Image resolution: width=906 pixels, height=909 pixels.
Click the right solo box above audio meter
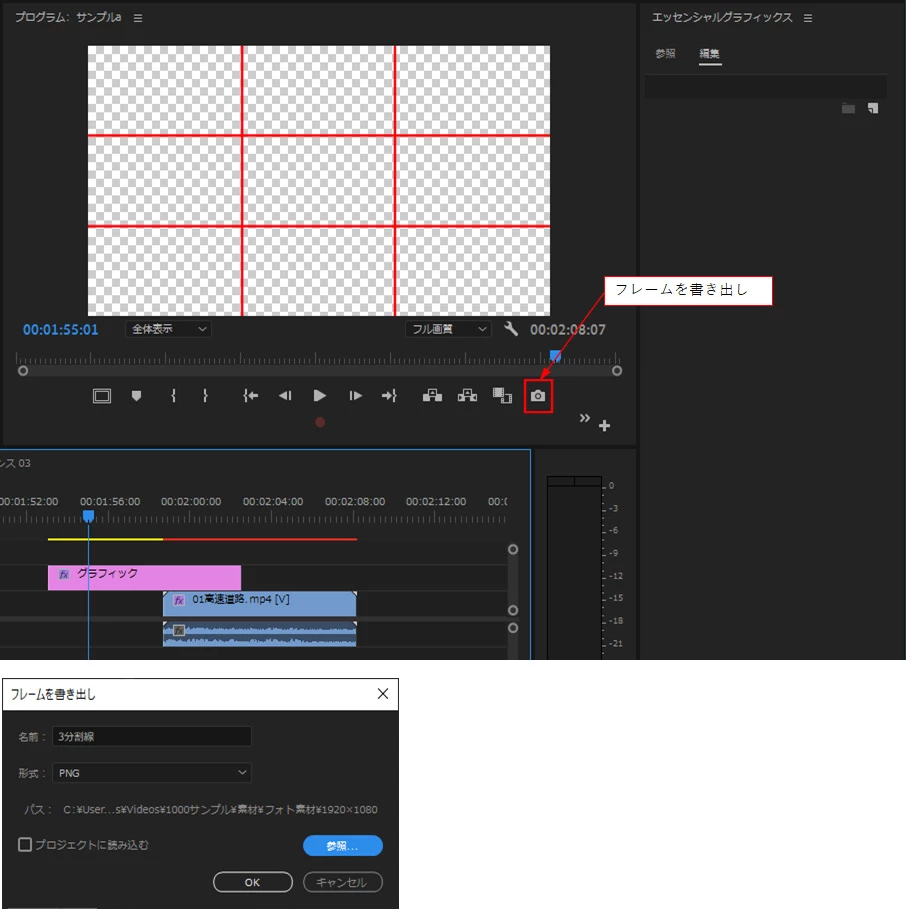click(x=588, y=481)
